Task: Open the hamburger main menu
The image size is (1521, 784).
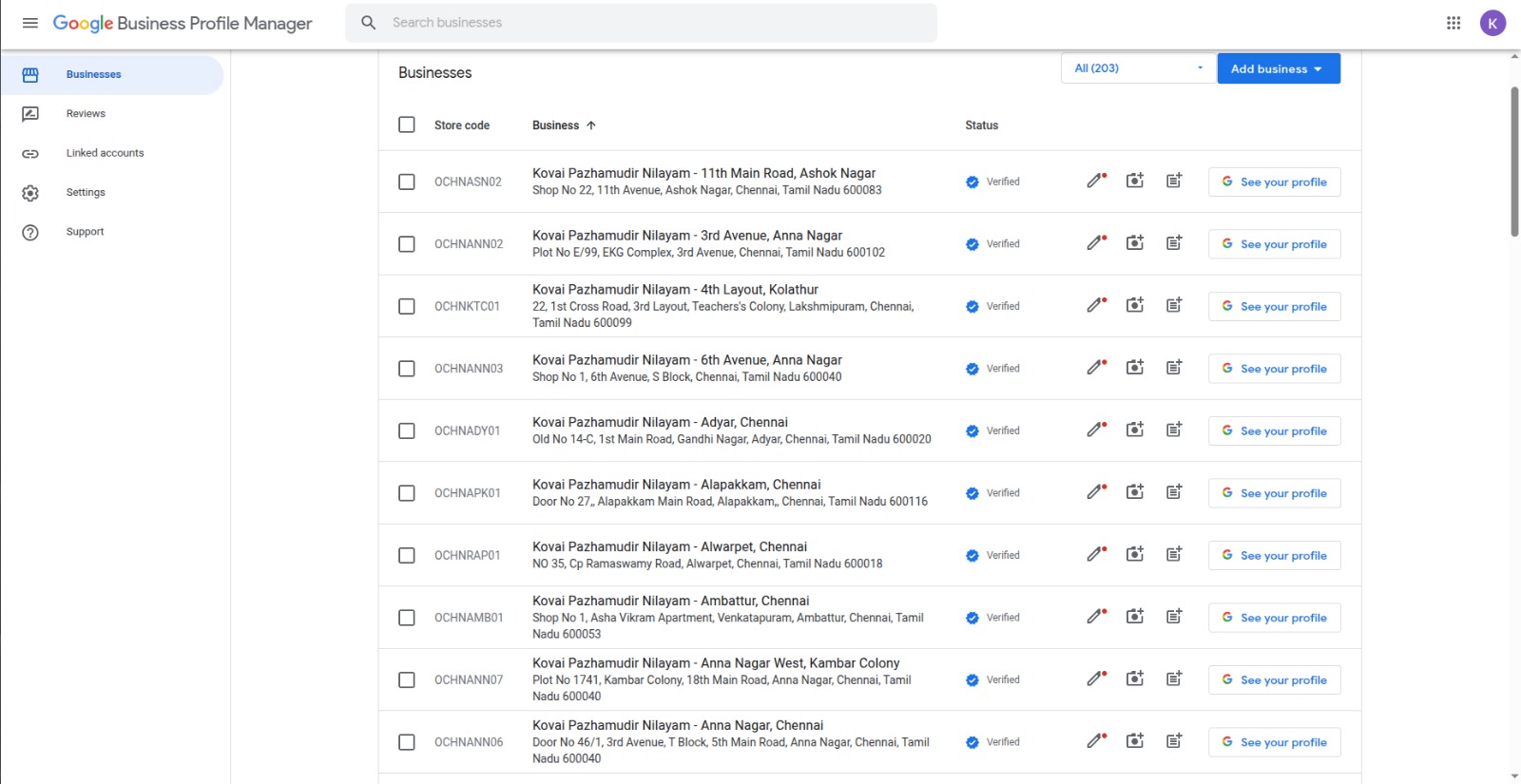Action: click(30, 23)
